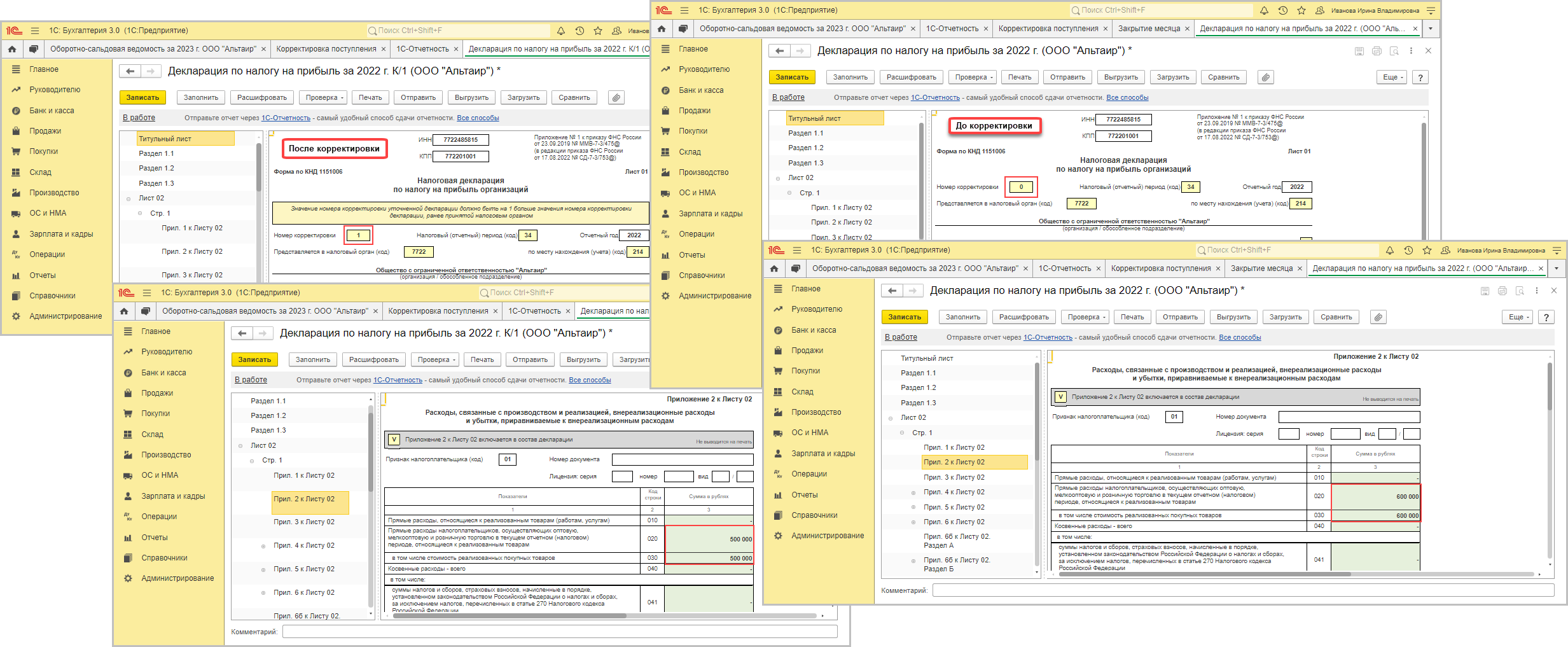Click Номер корректировки field showing 1
Viewport: 1568px width, 647px height.
pyautogui.click(x=358, y=235)
